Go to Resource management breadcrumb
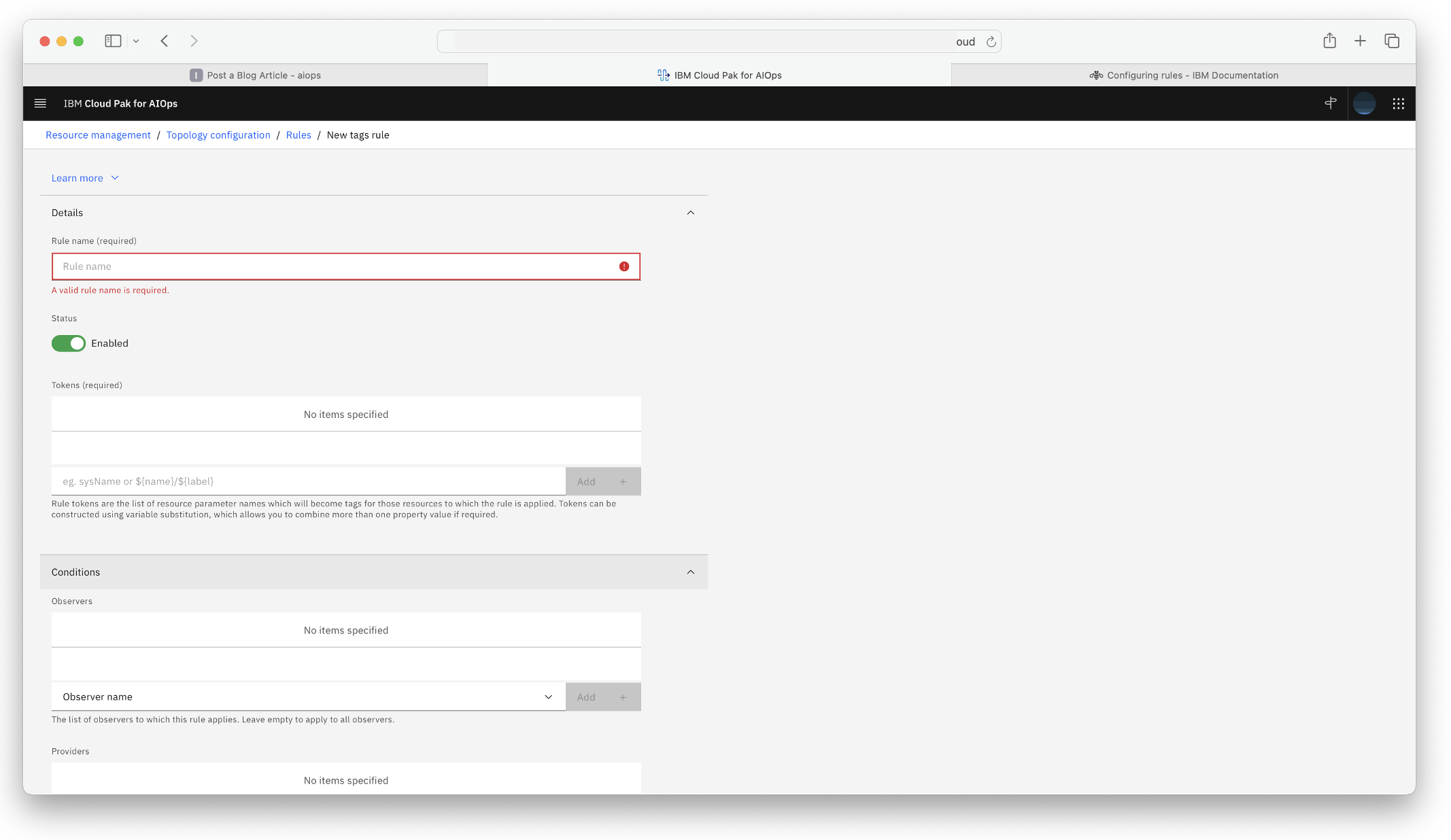The image size is (1451, 840). [x=98, y=135]
